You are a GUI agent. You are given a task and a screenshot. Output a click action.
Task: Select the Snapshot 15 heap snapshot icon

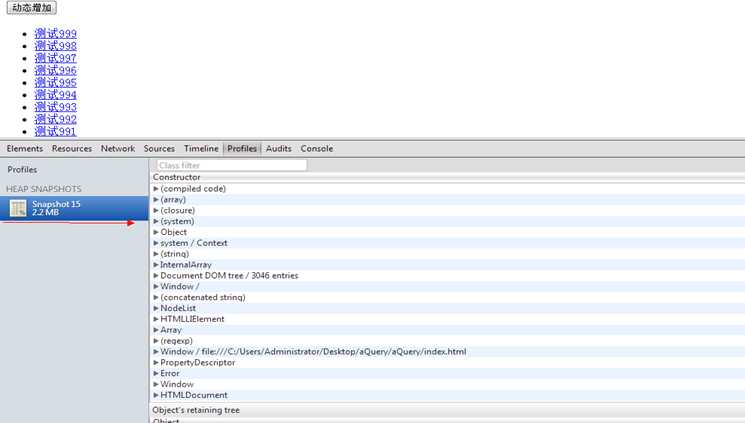click(x=18, y=208)
